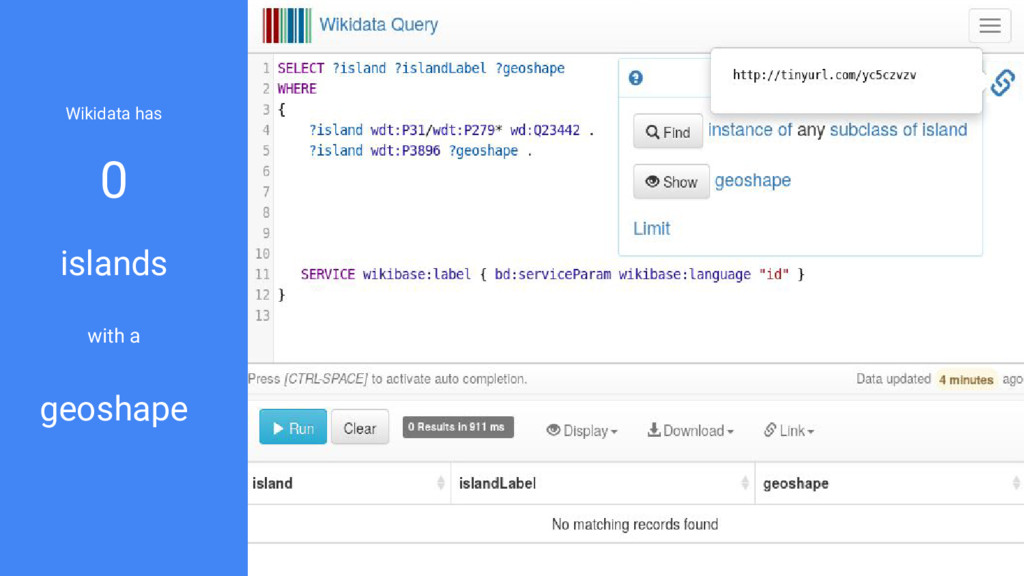
Task: Click the Wikidata barcode logo
Action: pyautogui.click(x=287, y=25)
